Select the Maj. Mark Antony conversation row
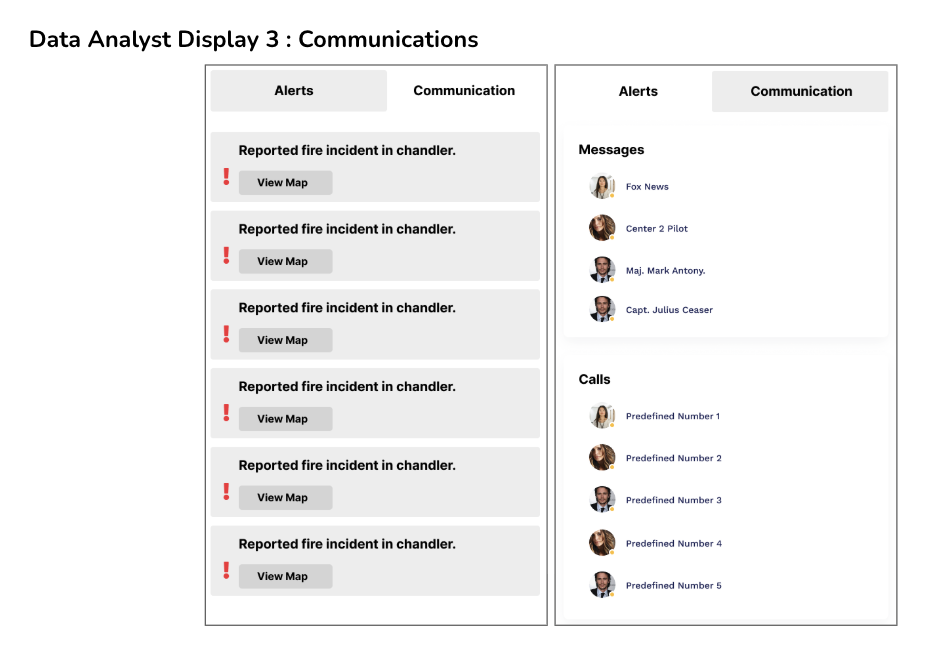Image resolution: width=952 pixels, height=650 pixels. point(666,270)
